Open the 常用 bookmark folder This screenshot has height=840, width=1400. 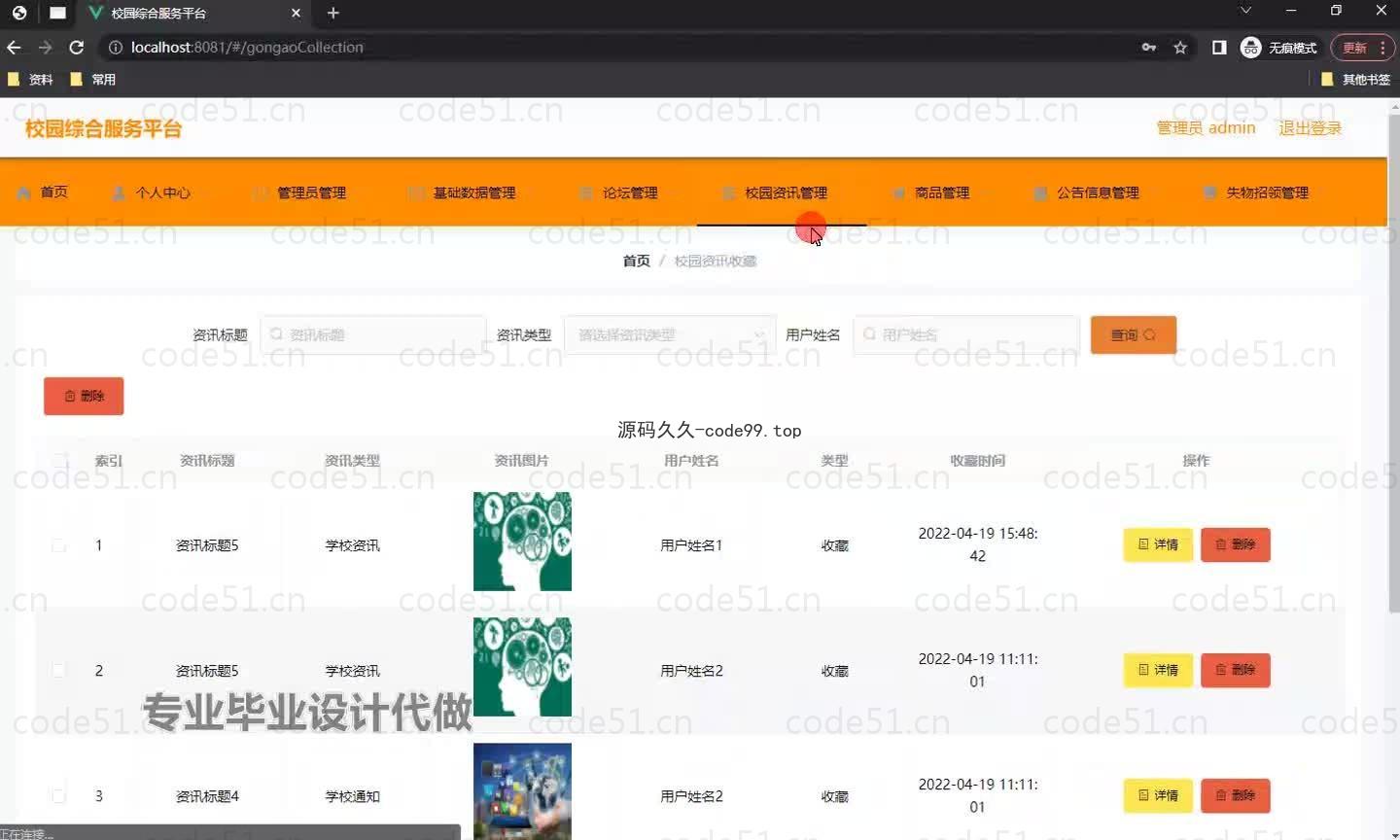[x=93, y=80]
